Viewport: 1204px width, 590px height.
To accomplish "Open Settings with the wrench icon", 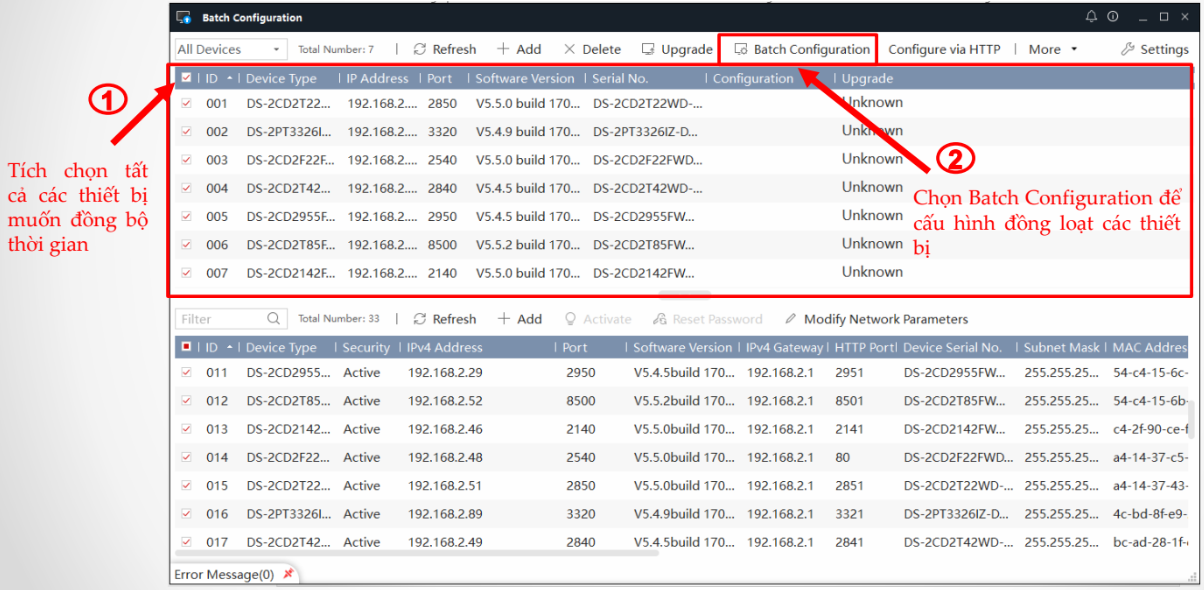I will (1154, 49).
